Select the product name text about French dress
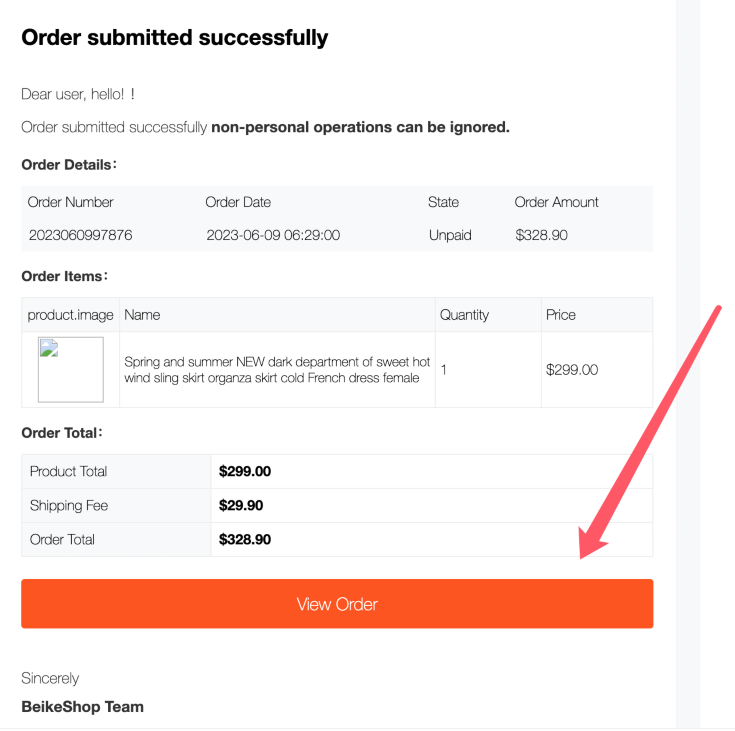 pos(277,370)
